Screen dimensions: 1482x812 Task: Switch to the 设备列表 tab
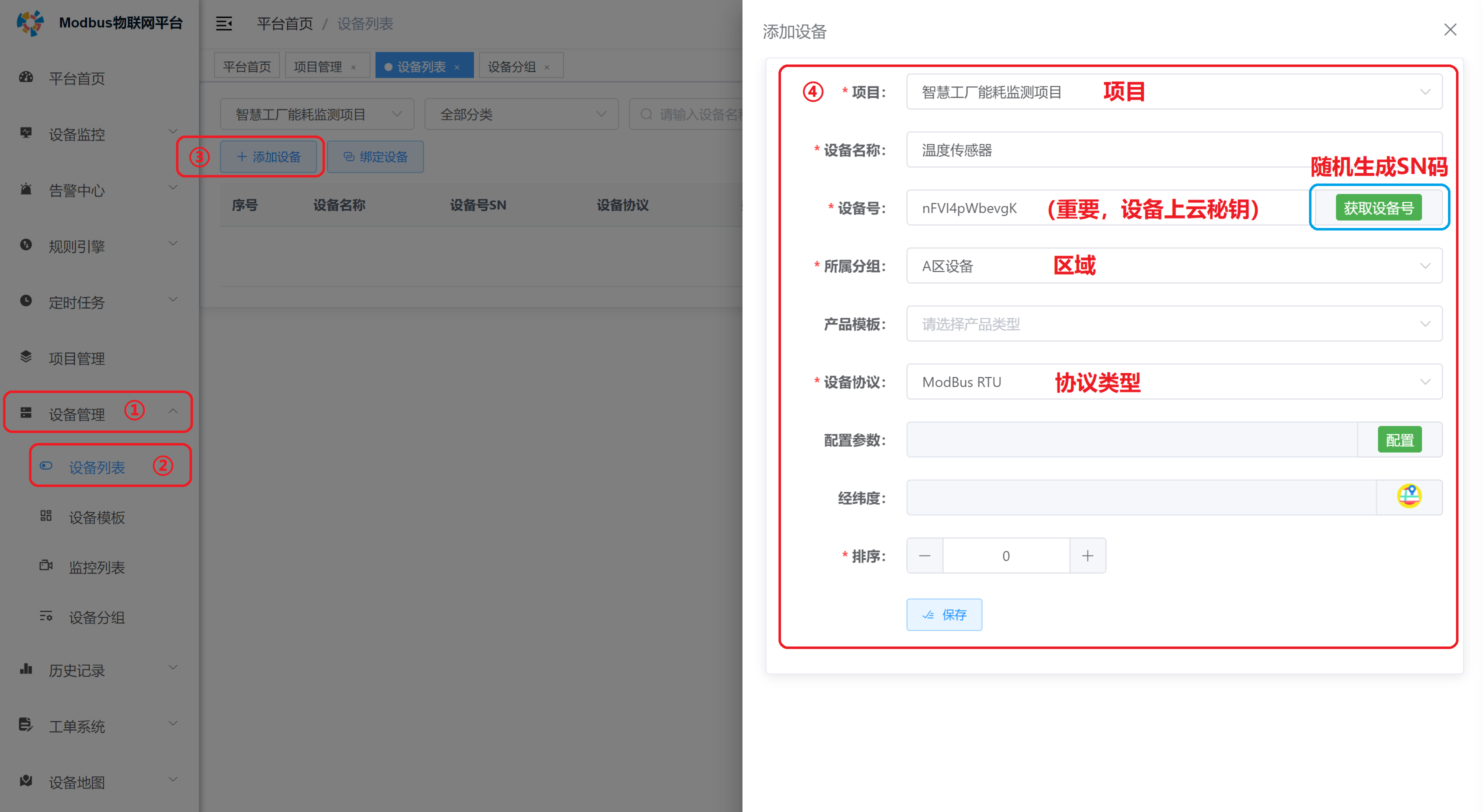click(424, 66)
